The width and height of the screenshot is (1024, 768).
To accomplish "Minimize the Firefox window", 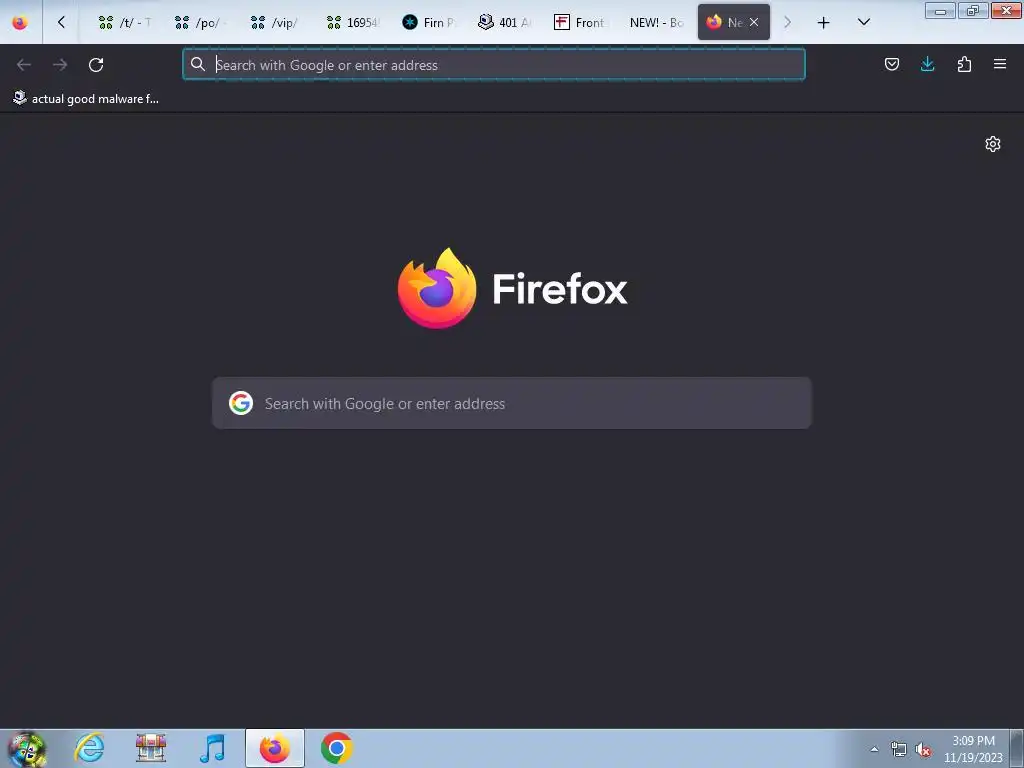I will tap(940, 10).
